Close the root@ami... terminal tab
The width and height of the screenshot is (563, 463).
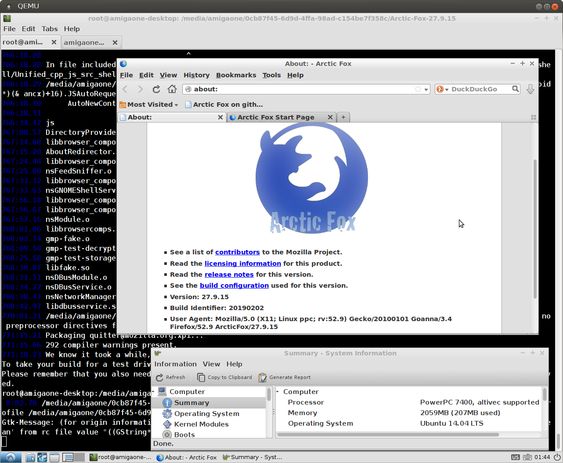click(54, 42)
